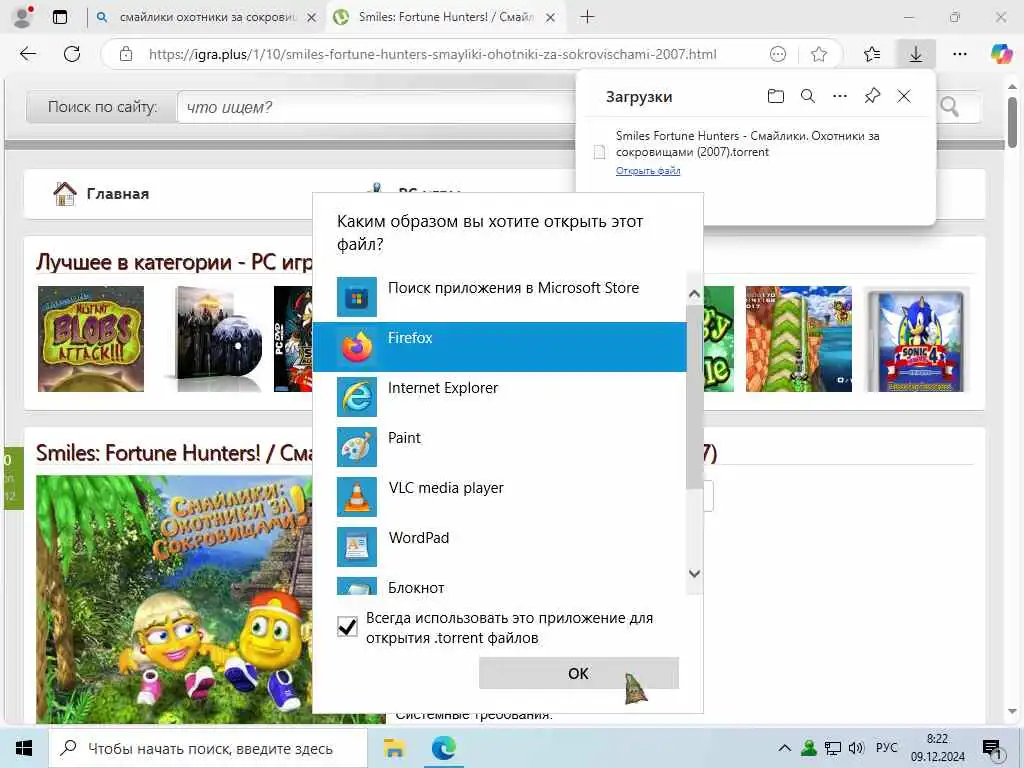
Task: Choose the Internet Explorer icon
Action: (357, 397)
